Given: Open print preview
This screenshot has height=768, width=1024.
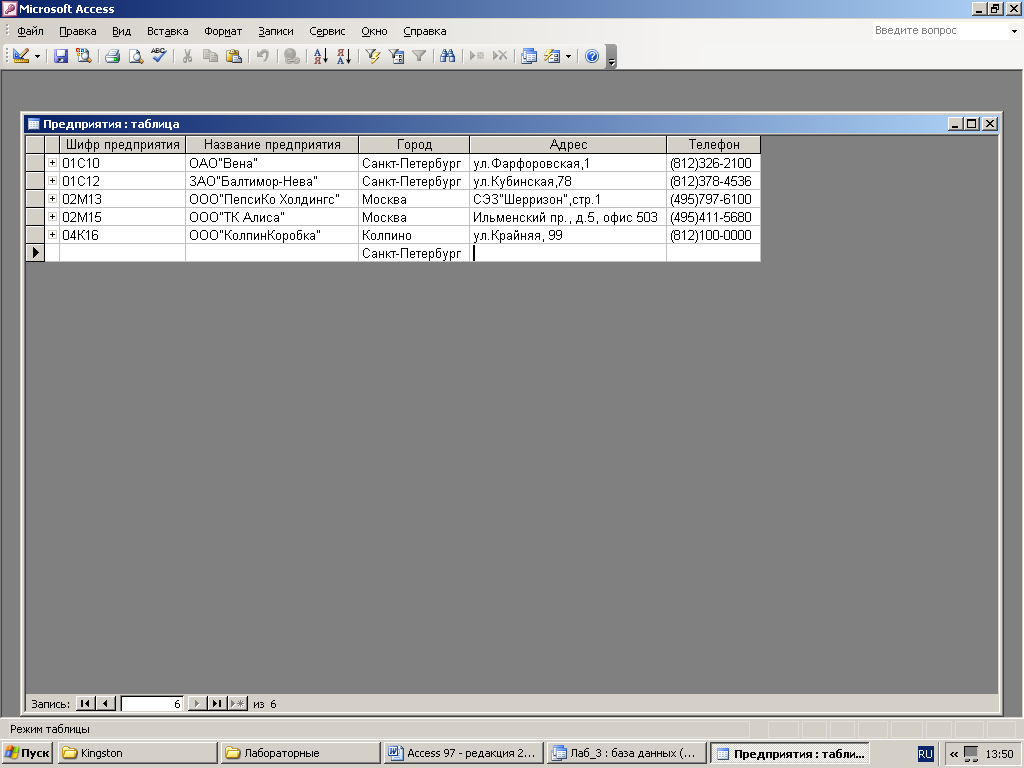Looking at the screenshot, I should click(135, 56).
